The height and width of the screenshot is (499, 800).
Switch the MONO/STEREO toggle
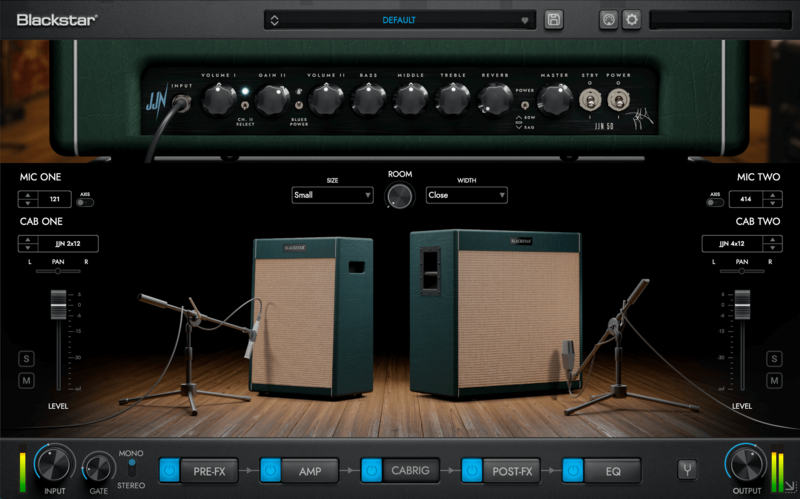(132, 468)
